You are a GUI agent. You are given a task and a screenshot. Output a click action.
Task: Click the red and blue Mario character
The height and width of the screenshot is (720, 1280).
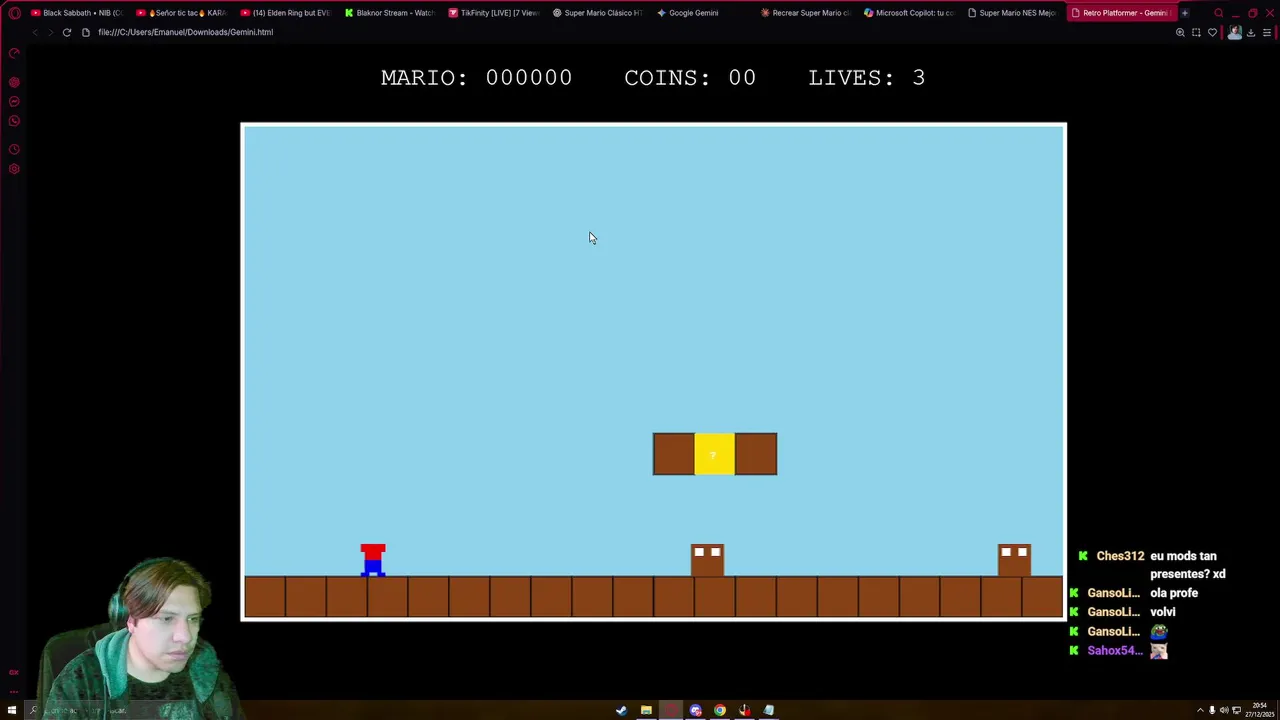(373, 560)
